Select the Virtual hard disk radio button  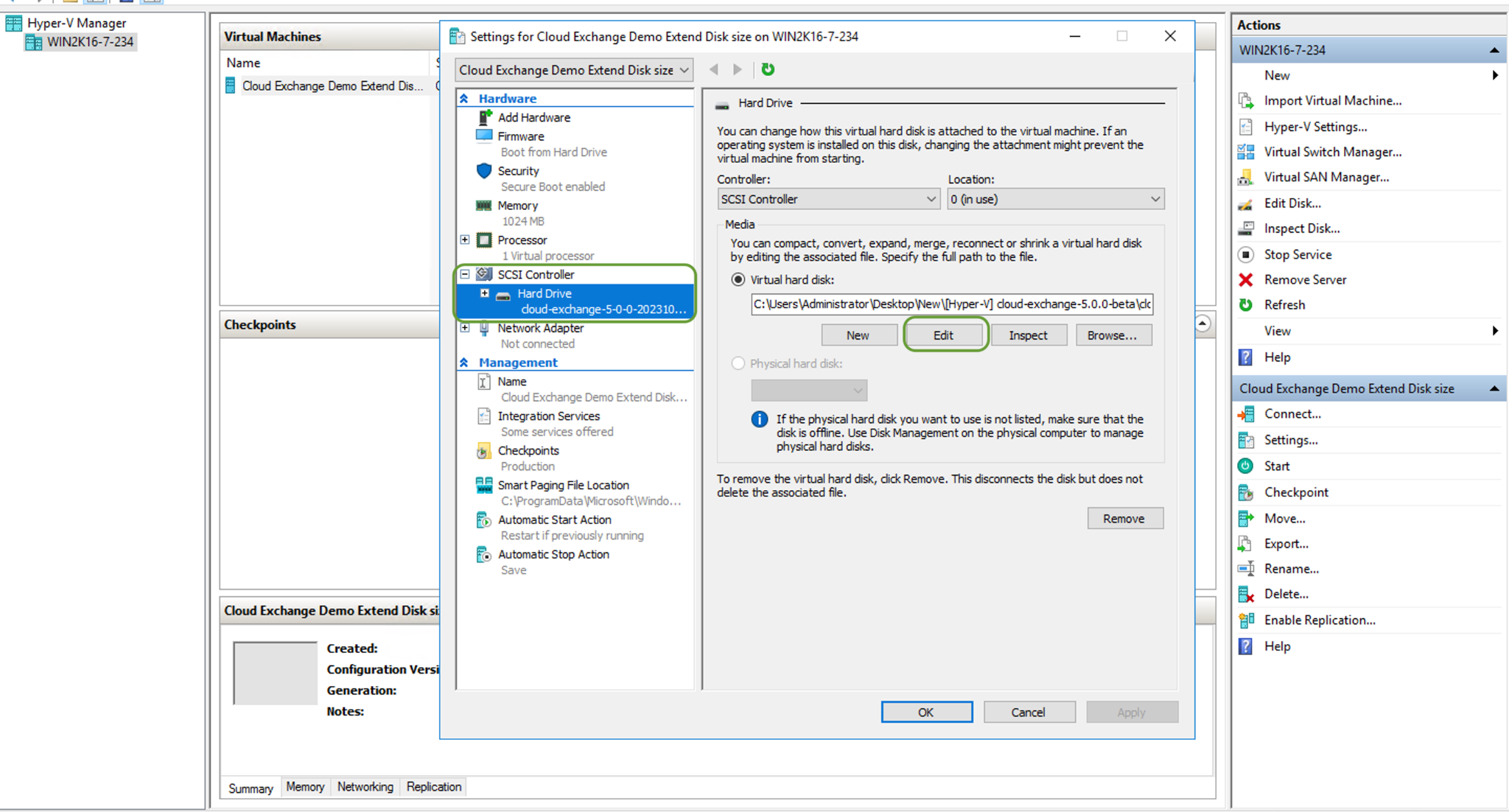click(738, 280)
